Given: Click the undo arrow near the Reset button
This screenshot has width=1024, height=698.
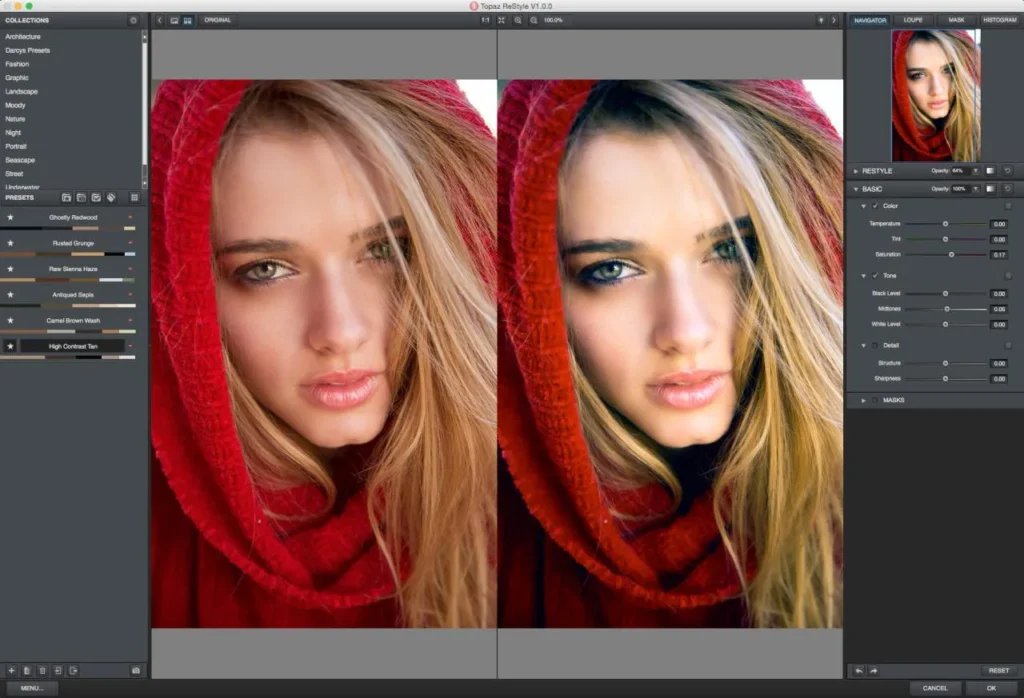Looking at the screenshot, I should (x=858, y=671).
